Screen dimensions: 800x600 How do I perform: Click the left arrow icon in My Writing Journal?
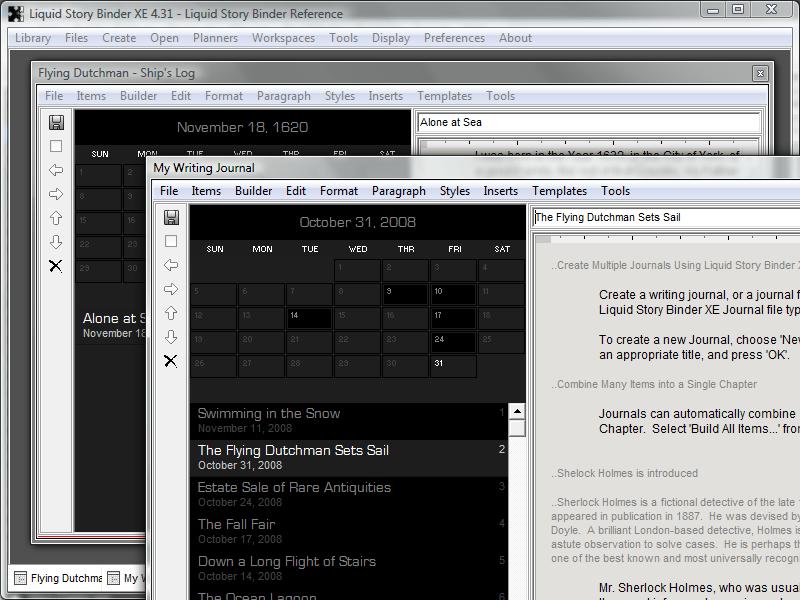[171, 265]
